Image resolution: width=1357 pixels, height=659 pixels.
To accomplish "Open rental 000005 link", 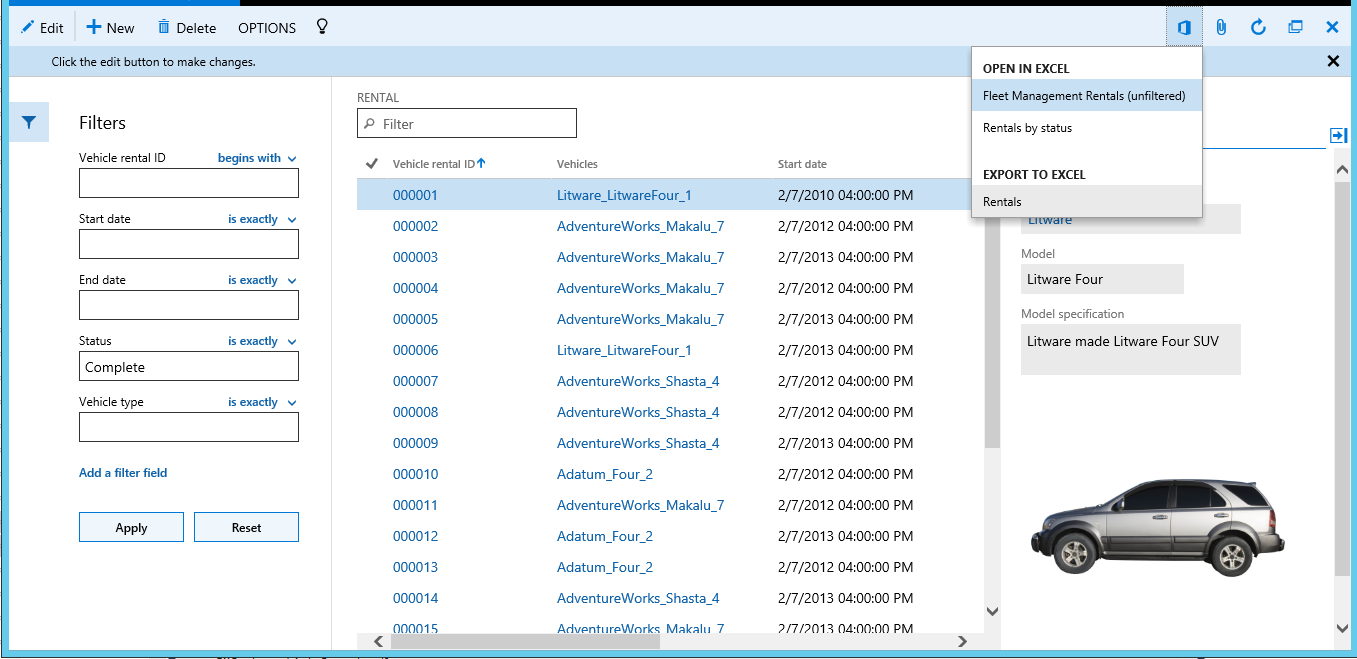I will (415, 319).
